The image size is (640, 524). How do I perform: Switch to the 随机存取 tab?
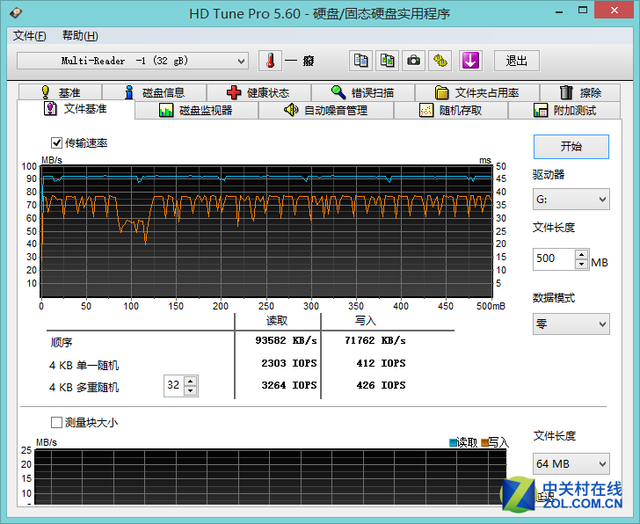click(x=451, y=110)
